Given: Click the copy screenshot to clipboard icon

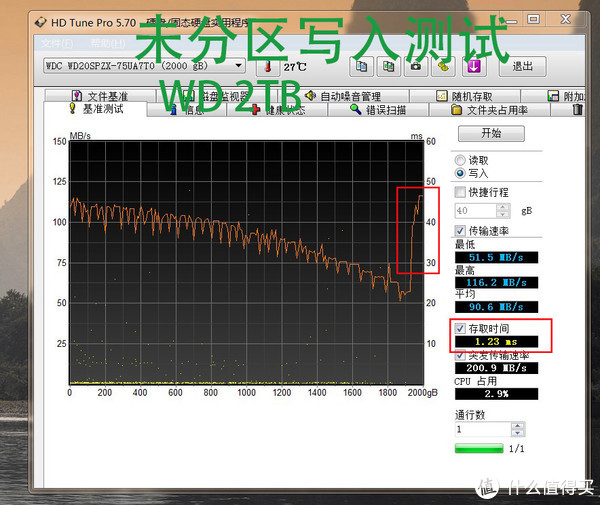Looking at the screenshot, I should click(388, 67).
